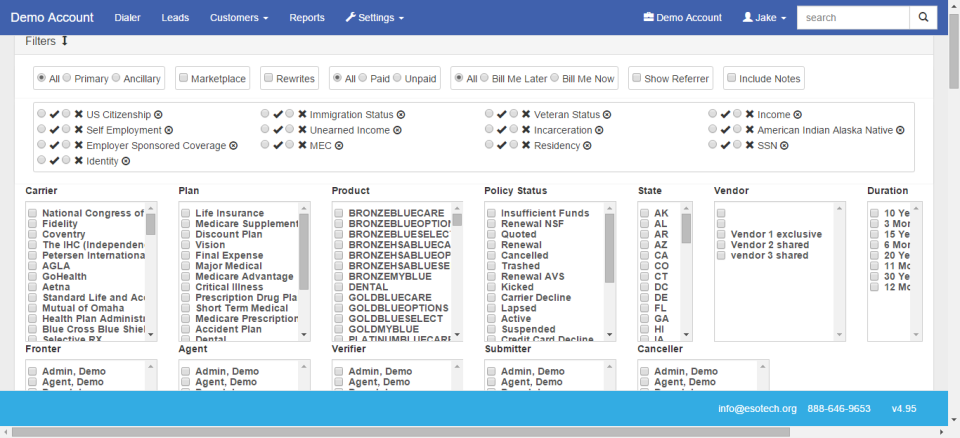Select the X radio for Identity

point(67,160)
